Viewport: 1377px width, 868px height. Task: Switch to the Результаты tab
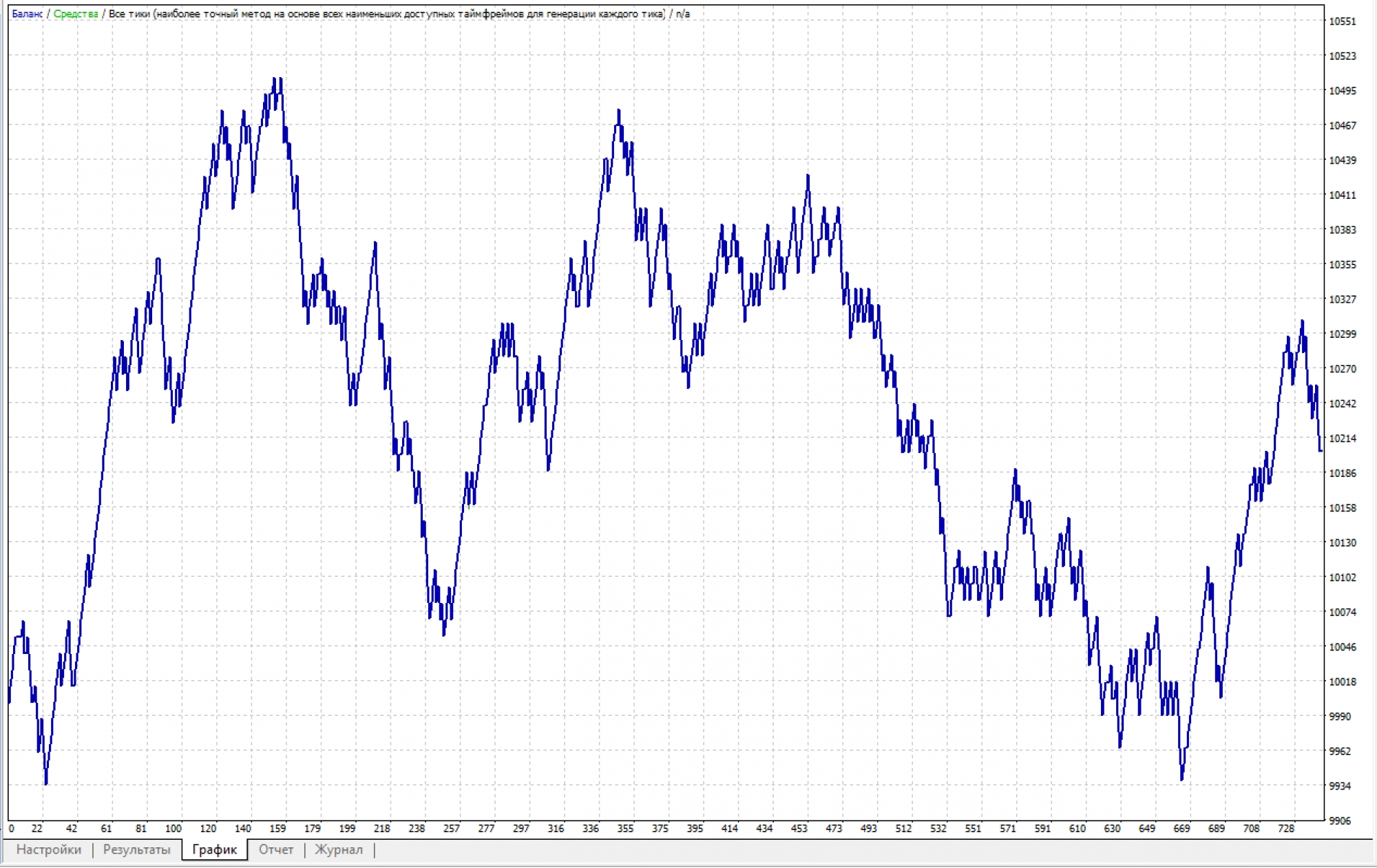tap(136, 849)
